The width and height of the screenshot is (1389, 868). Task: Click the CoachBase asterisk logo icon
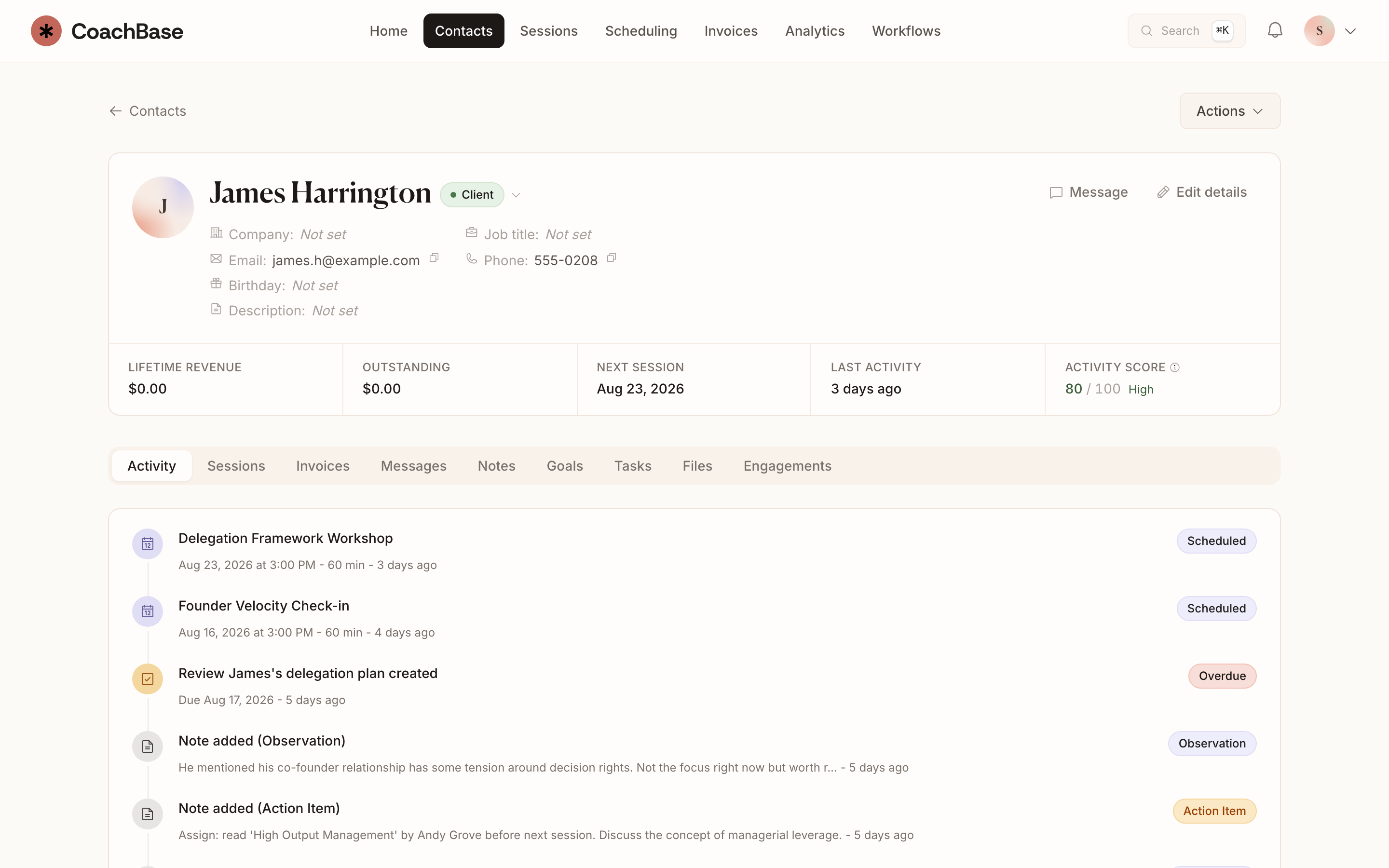pos(46,31)
